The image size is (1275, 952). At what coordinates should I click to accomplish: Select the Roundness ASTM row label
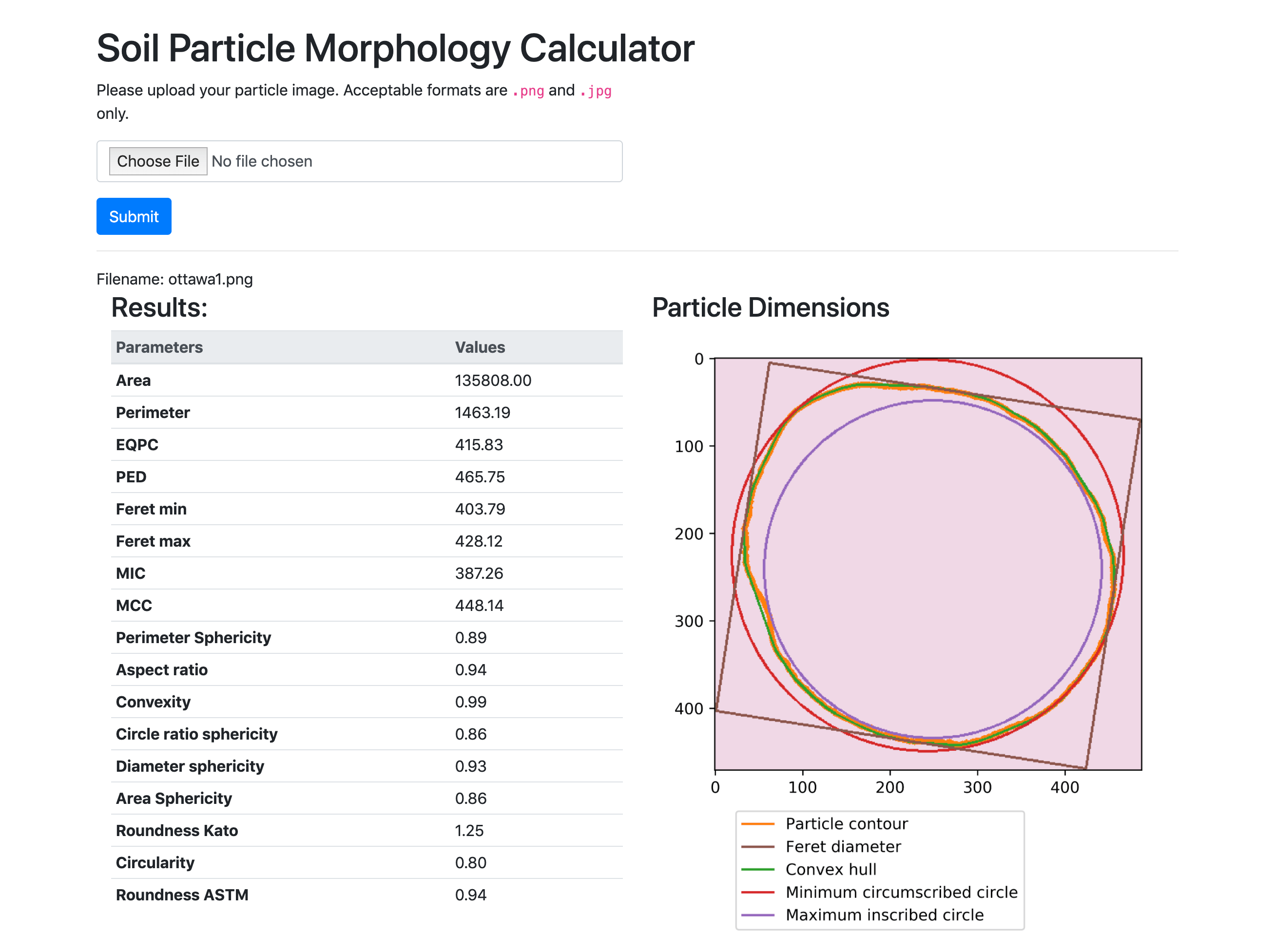tap(182, 895)
